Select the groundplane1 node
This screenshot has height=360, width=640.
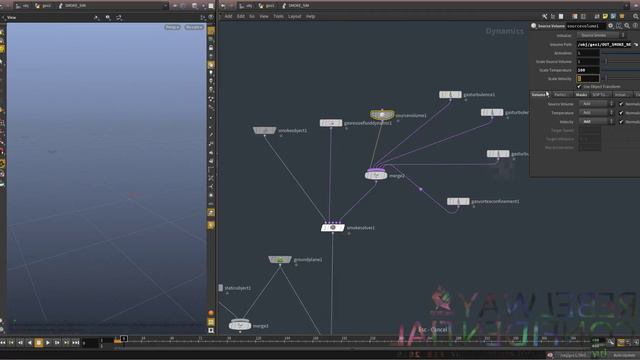pyautogui.click(x=280, y=260)
